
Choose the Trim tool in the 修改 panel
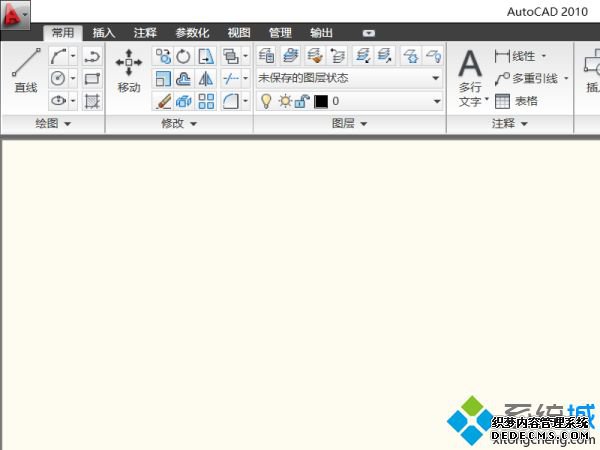tap(231, 79)
